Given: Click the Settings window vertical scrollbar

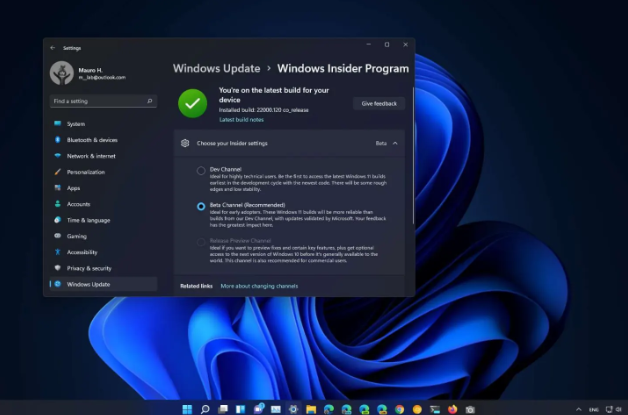Looking at the screenshot, I should coord(413,155).
